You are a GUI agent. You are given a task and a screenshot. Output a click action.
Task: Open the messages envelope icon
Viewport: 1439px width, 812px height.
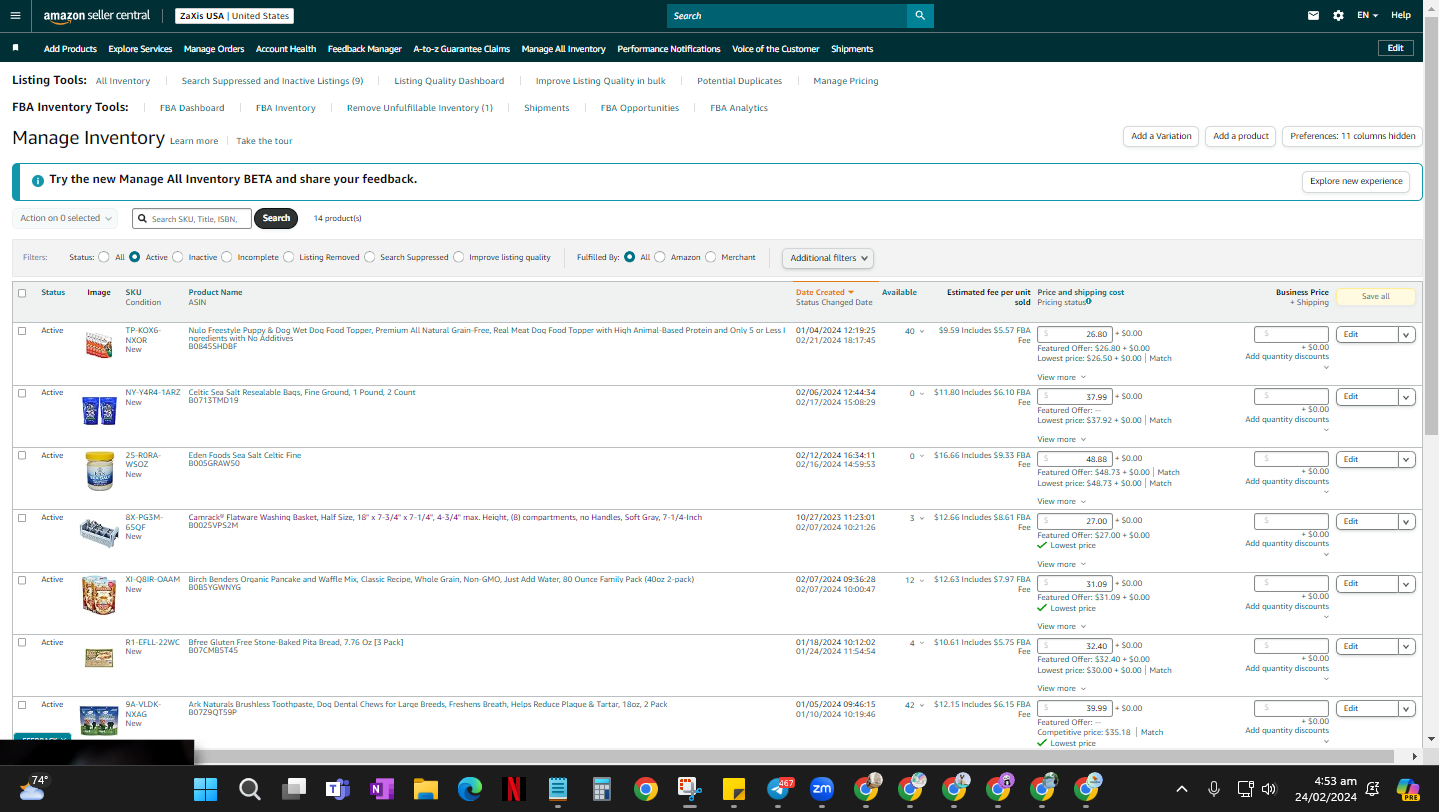point(1313,16)
